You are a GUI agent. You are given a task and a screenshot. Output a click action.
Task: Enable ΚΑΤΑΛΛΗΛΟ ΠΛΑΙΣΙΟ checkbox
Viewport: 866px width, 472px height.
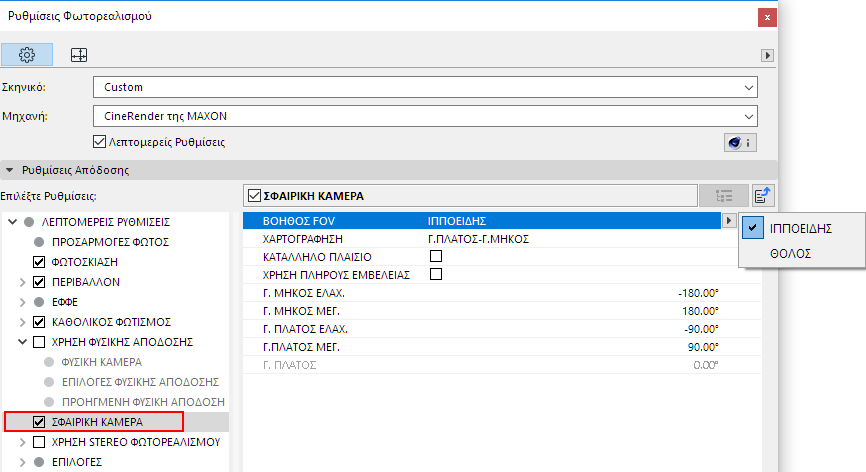436,256
